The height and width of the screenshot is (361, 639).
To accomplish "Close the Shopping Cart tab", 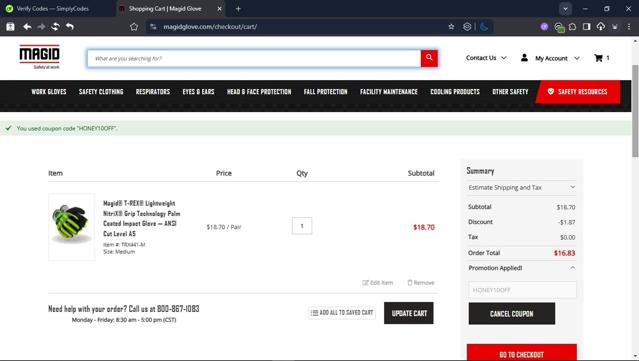I will [219, 9].
